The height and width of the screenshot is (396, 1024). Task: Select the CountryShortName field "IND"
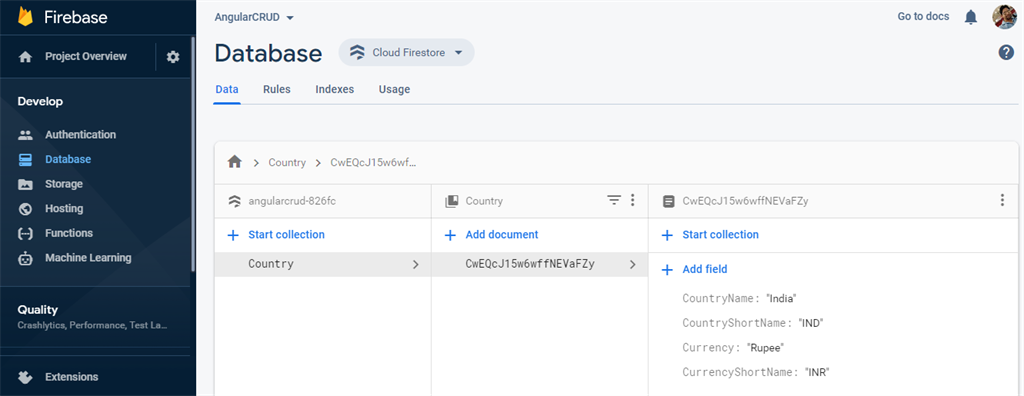(x=753, y=323)
